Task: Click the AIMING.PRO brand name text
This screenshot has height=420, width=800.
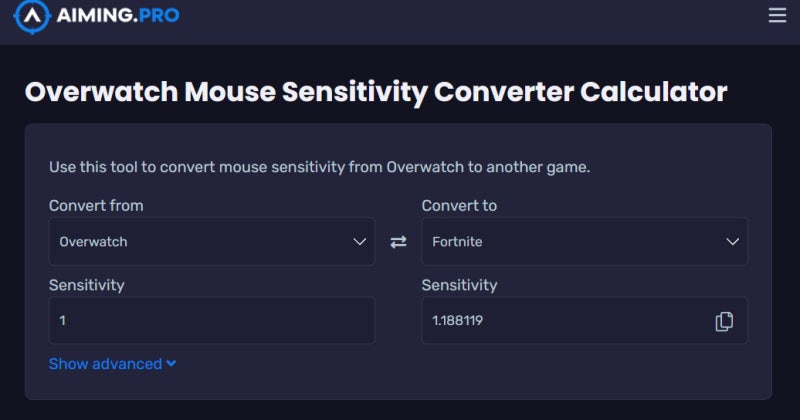Action: [119, 15]
